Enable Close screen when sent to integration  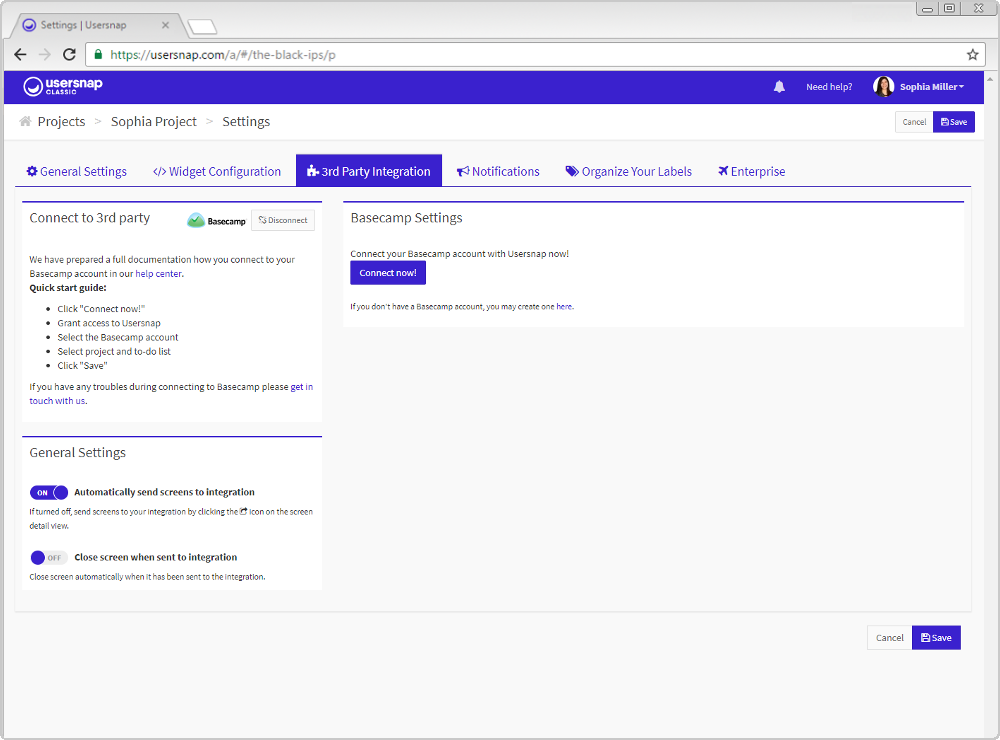(49, 558)
